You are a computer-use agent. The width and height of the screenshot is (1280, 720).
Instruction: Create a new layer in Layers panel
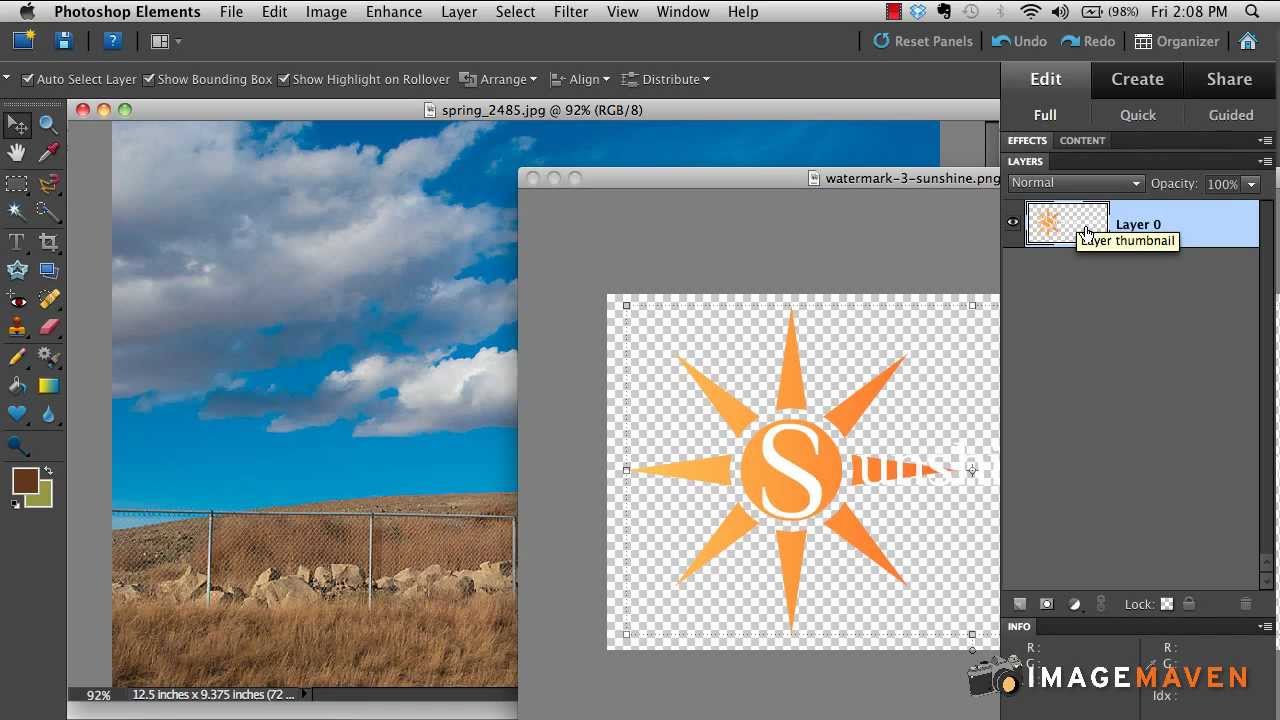[x=1020, y=604]
